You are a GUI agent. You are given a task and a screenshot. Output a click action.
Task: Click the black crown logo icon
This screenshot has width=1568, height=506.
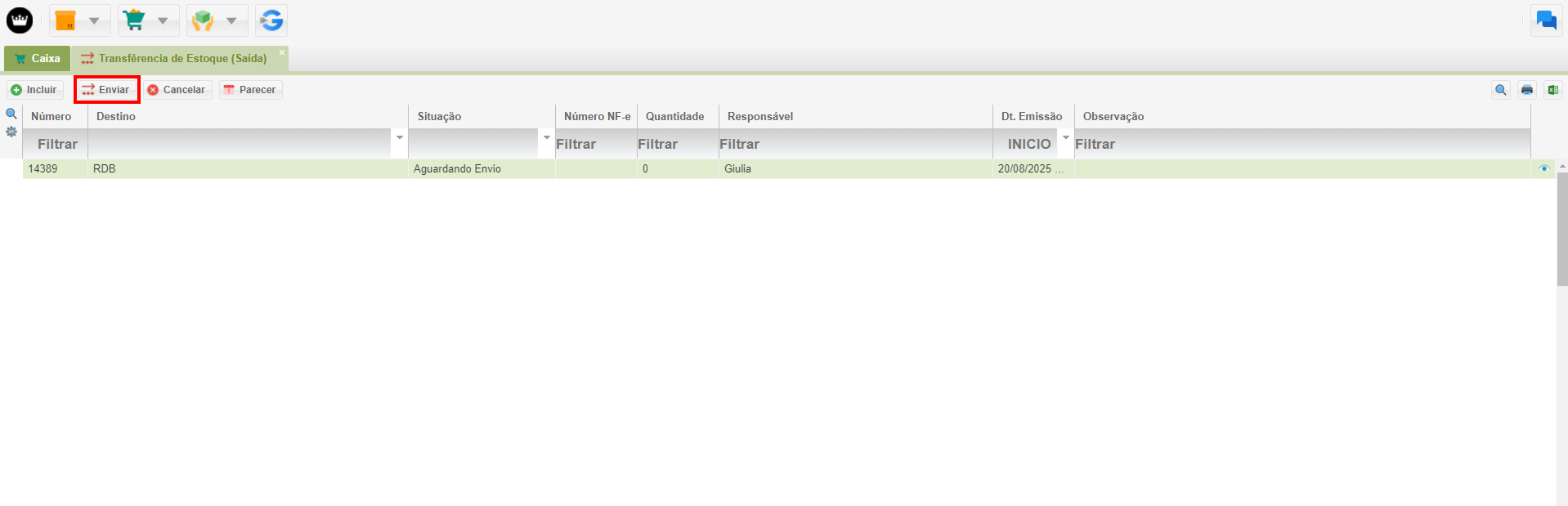(x=20, y=20)
